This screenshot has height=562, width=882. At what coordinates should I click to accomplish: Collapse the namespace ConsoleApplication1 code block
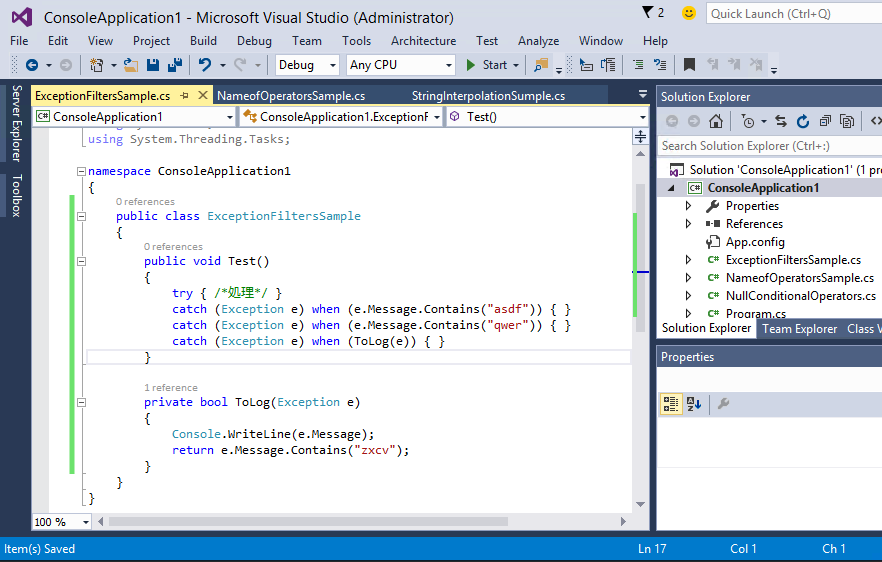(82, 171)
